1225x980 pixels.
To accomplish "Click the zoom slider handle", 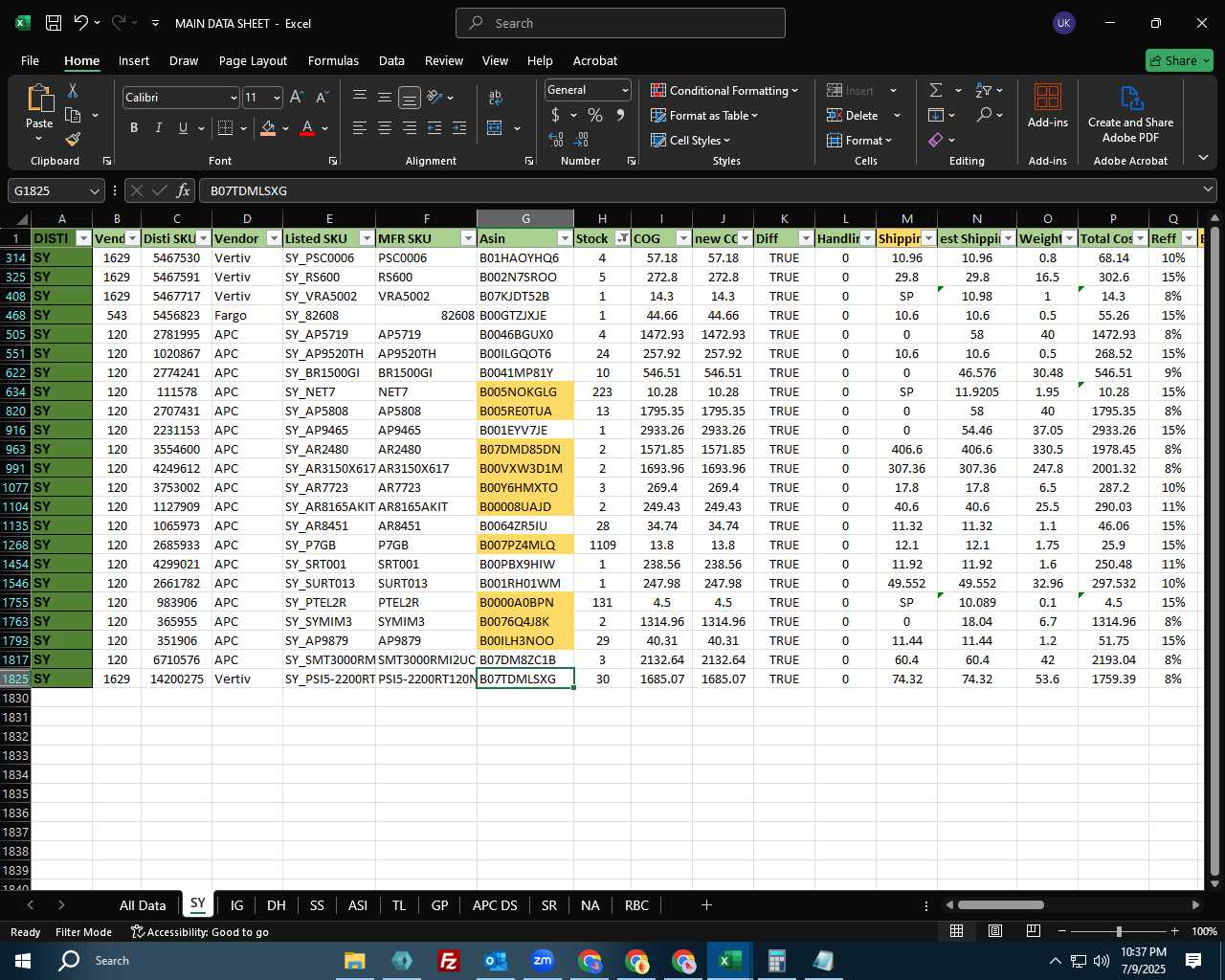I will pos(1119,931).
